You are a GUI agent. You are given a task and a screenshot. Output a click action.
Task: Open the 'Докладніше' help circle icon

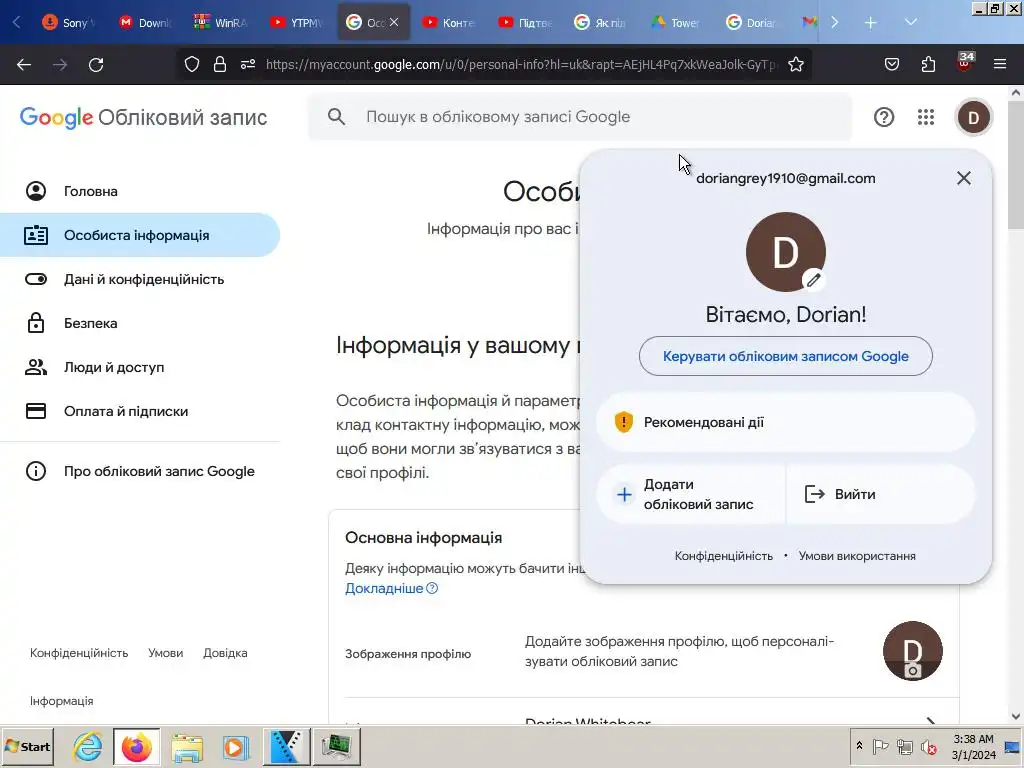(432, 588)
